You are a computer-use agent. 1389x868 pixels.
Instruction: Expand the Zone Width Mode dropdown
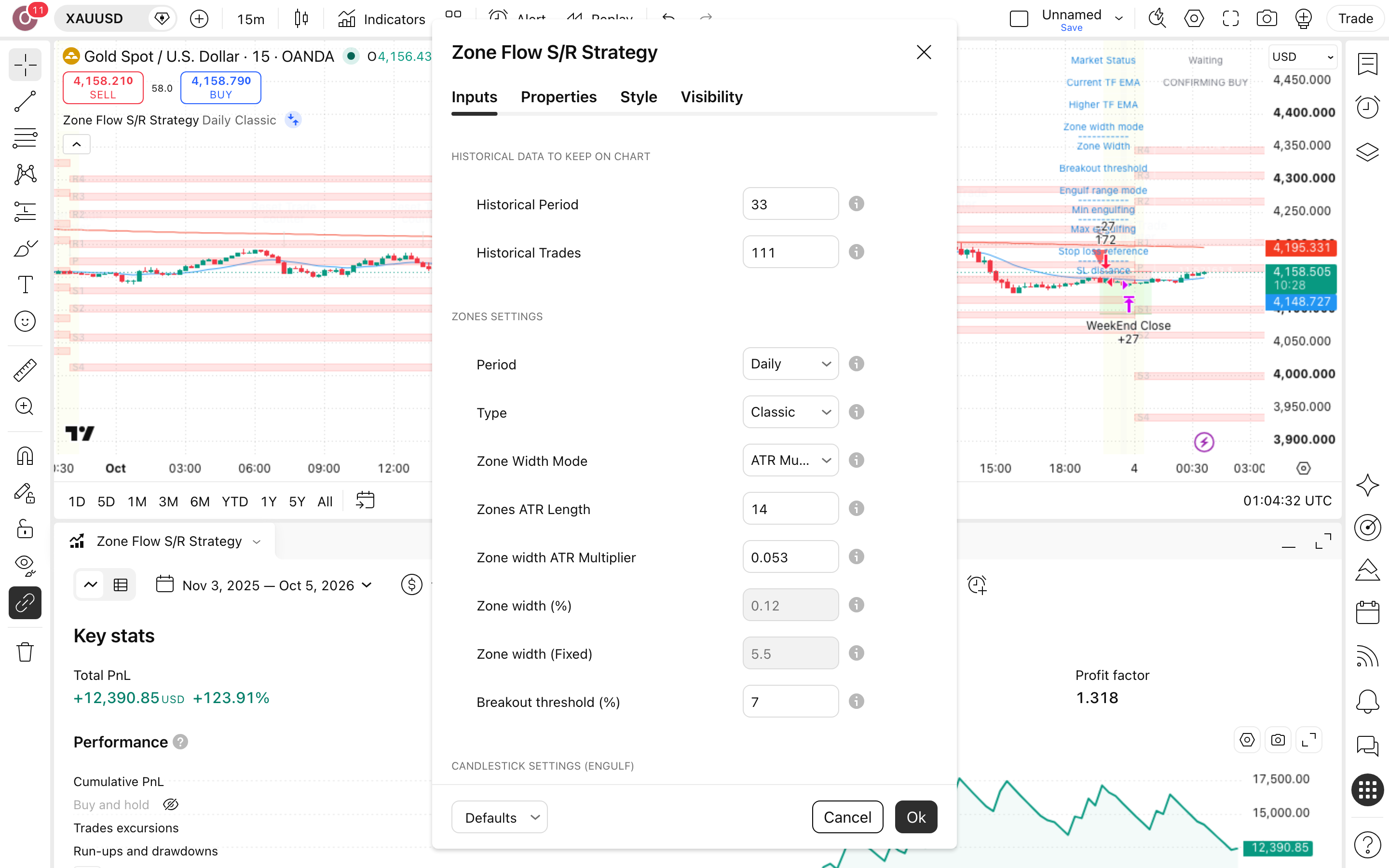tap(790, 461)
